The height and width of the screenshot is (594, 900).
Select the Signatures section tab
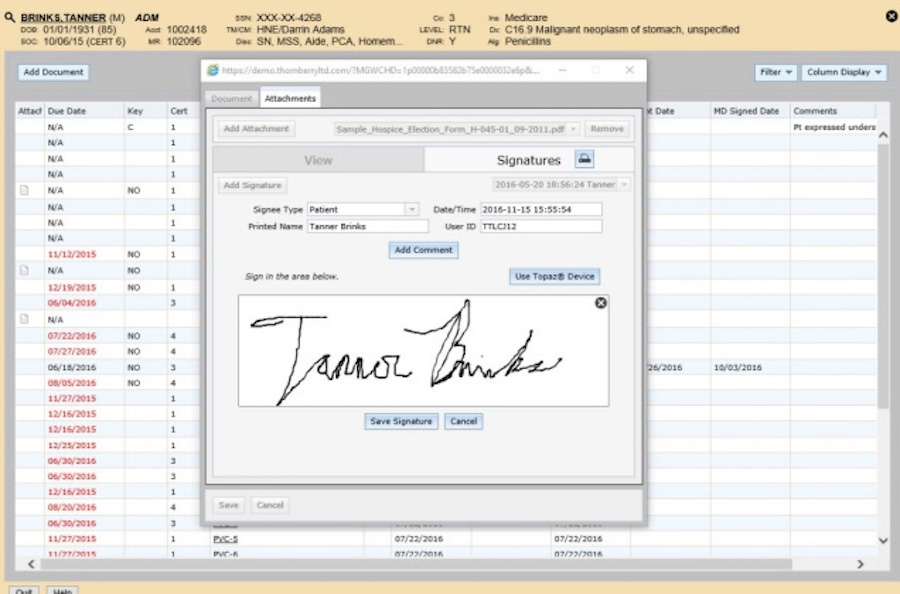tap(529, 160)
